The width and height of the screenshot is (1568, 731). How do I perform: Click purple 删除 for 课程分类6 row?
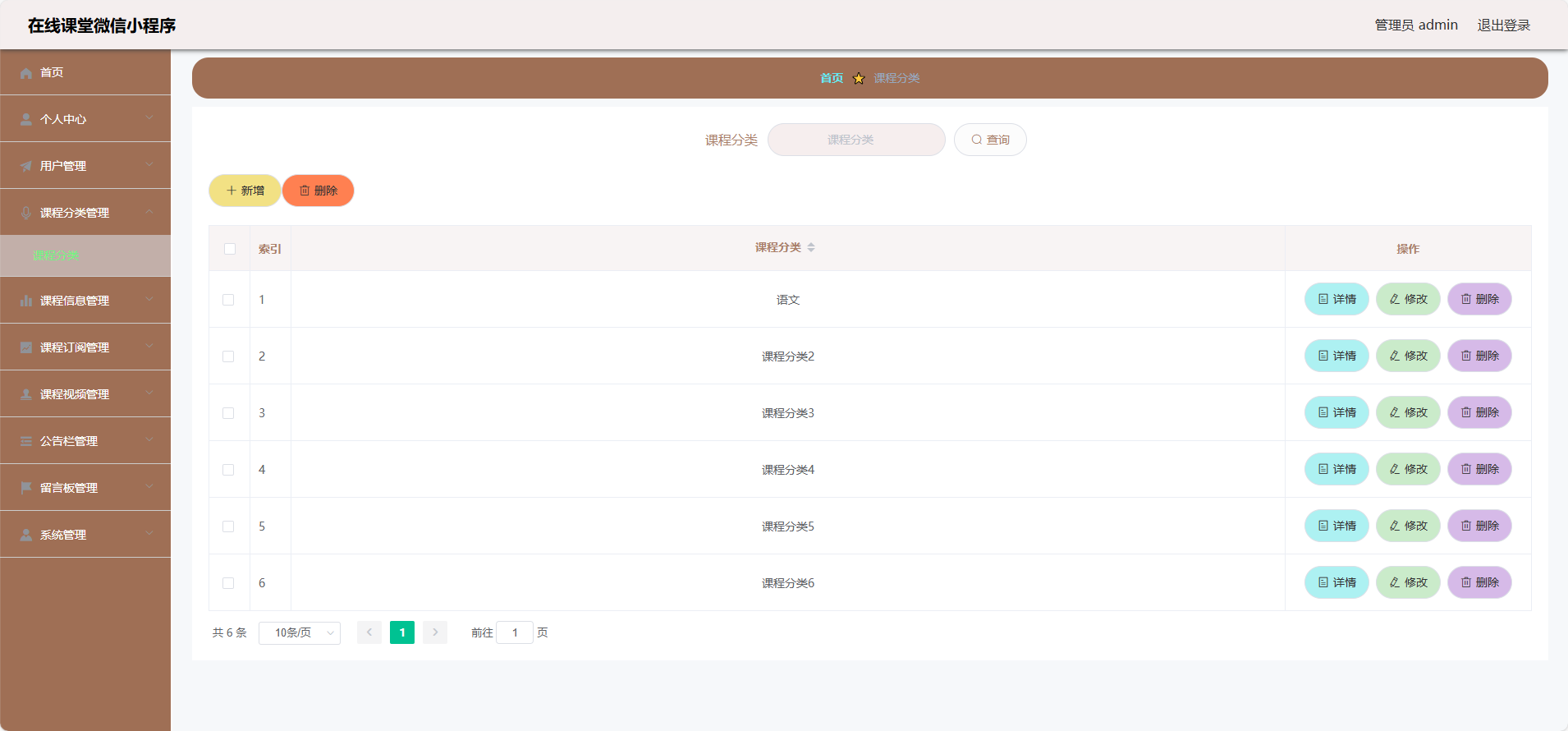click(x=1479, y=582)
